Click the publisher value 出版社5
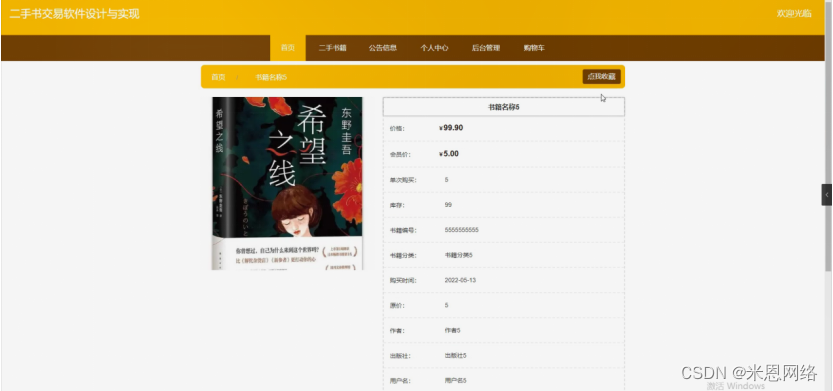This screenshot has width=833, height=391. (x=455, y=355)
